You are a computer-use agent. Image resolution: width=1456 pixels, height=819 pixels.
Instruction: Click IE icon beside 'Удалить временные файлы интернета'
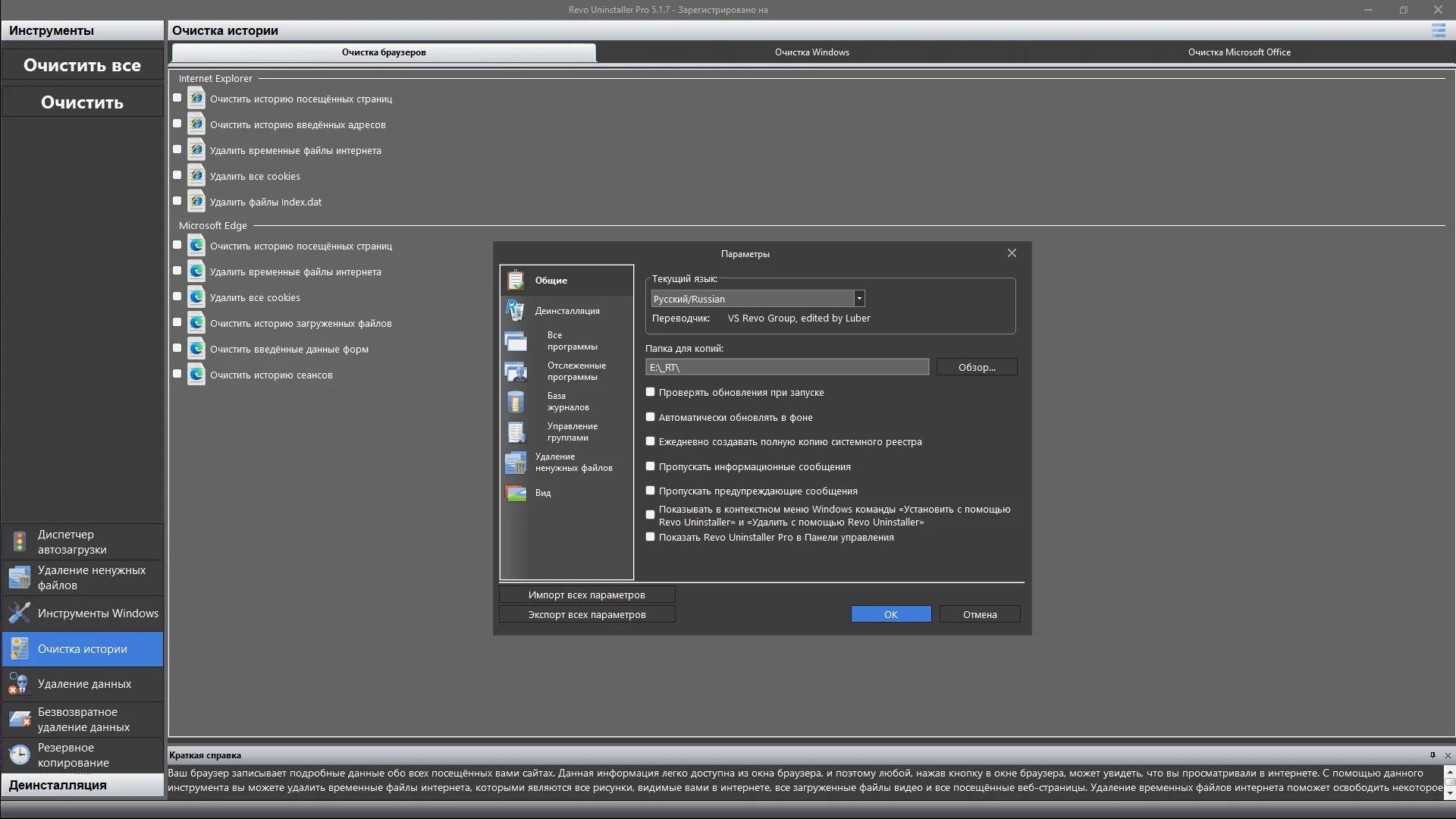pyautogui.click(x=196, y=150)
